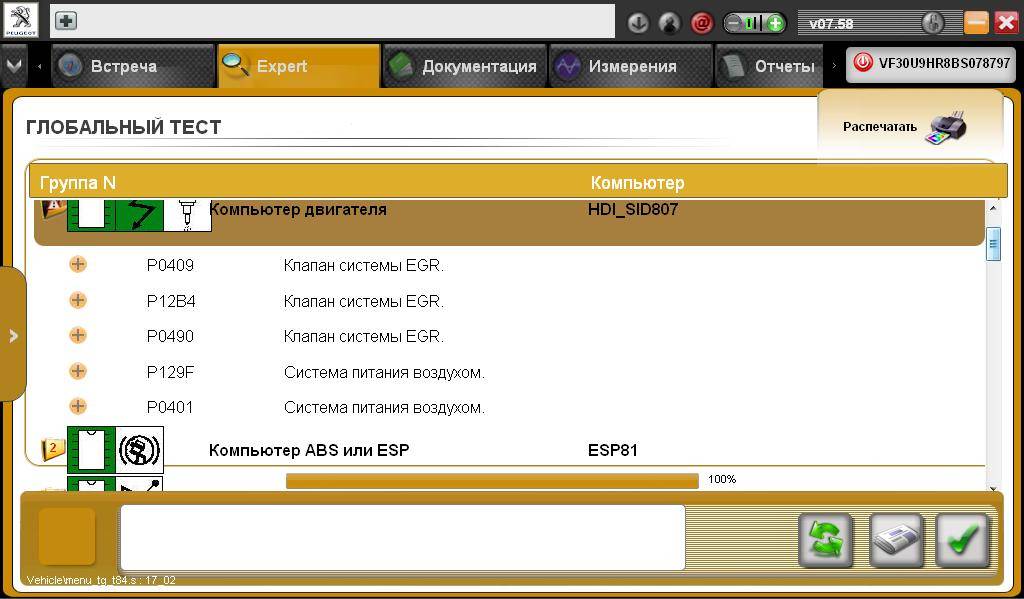The height and width of the screenshot is (599, 1024).
Task: Open the Измерения tab
Action: 618,66
